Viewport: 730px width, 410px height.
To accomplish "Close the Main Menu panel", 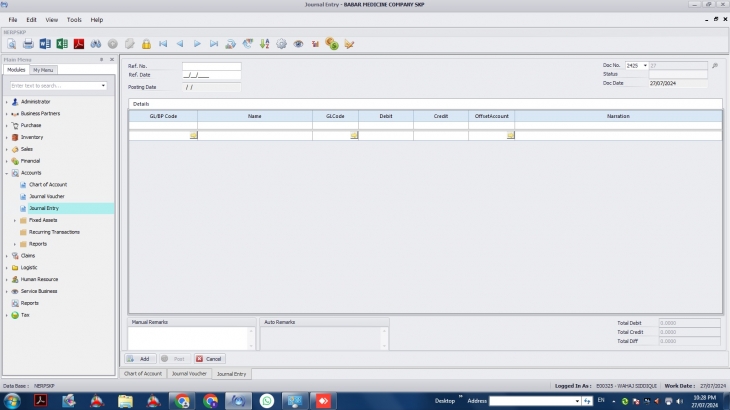I will pos(112,60).
